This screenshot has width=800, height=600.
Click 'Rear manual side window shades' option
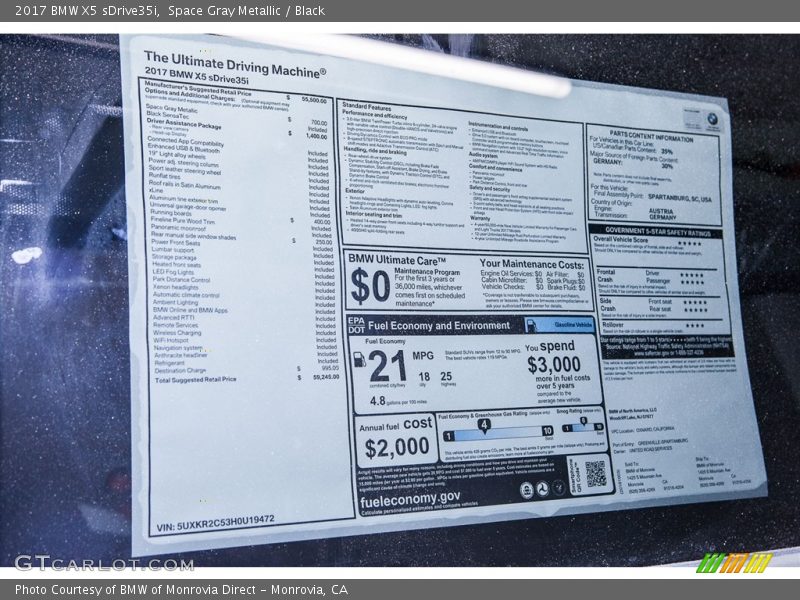[x=193, y=236]
